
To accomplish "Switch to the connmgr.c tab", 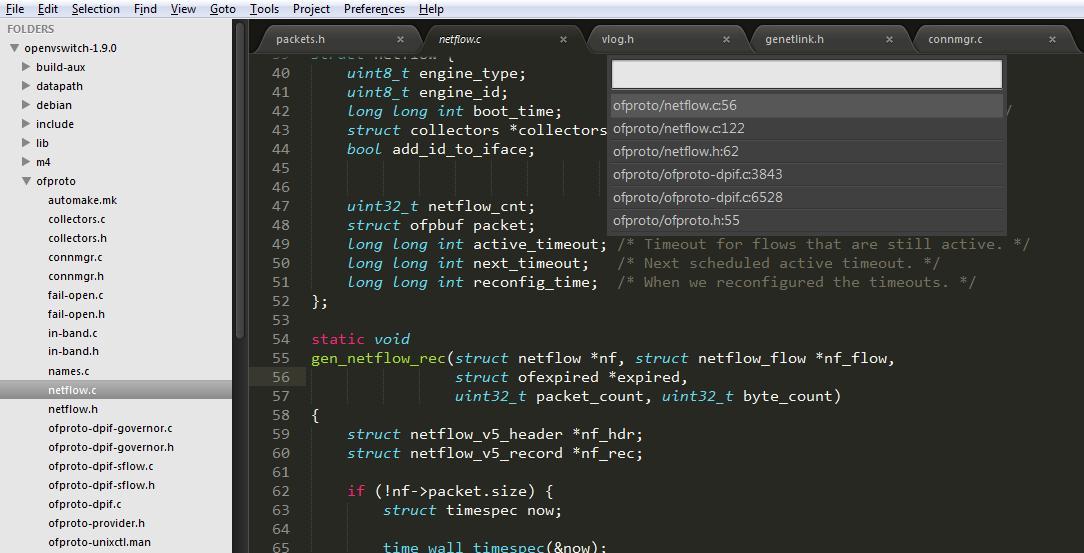I will (955, 39).
